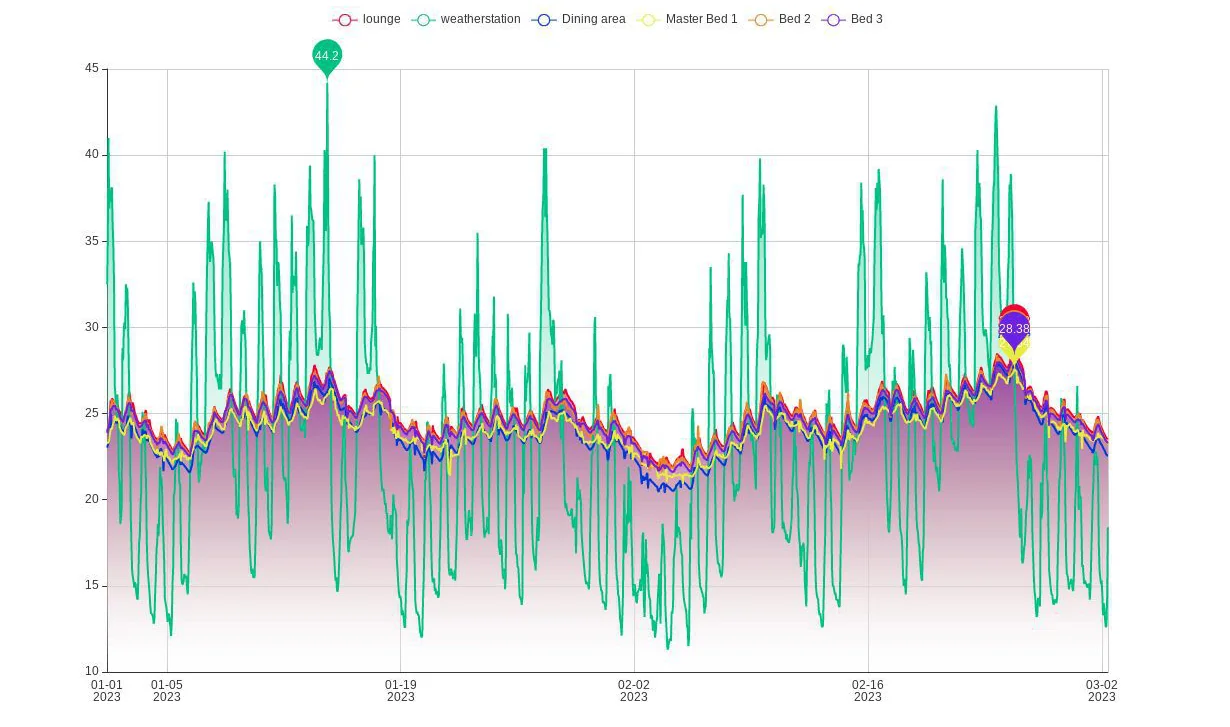The height and width of the screenshot is (727, 1230).
Task: Click the y-axis label 15
Action: (x=92, y=585)
